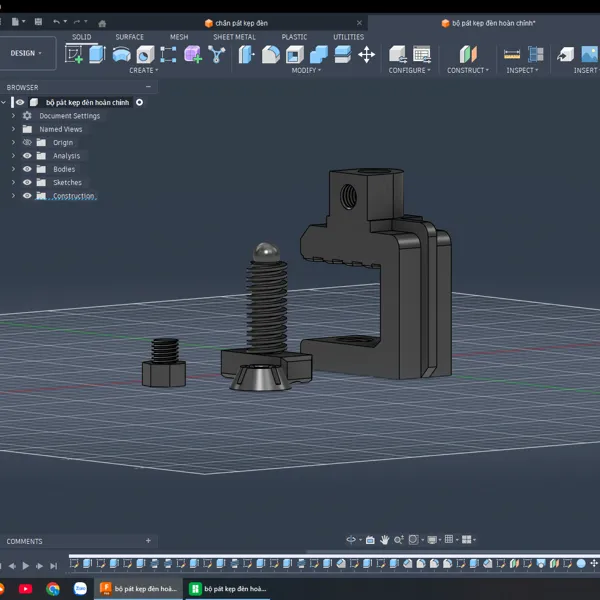The width and height of the screenshot is (600, 600).
Task: Select the Create Sketch tool
Action: click(74, 54)
